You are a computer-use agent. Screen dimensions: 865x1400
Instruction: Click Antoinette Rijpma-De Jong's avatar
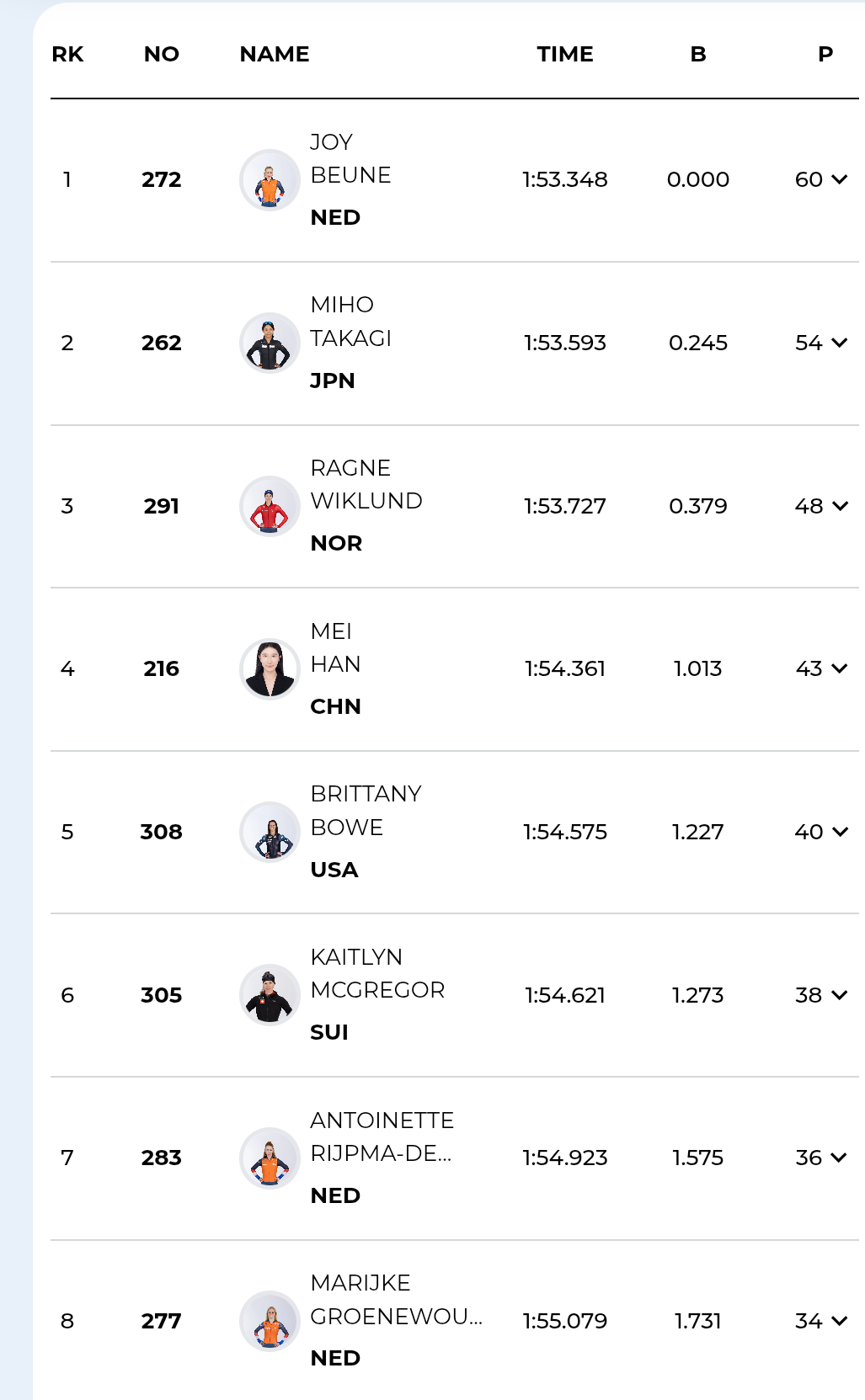(x=270, y=1158)
